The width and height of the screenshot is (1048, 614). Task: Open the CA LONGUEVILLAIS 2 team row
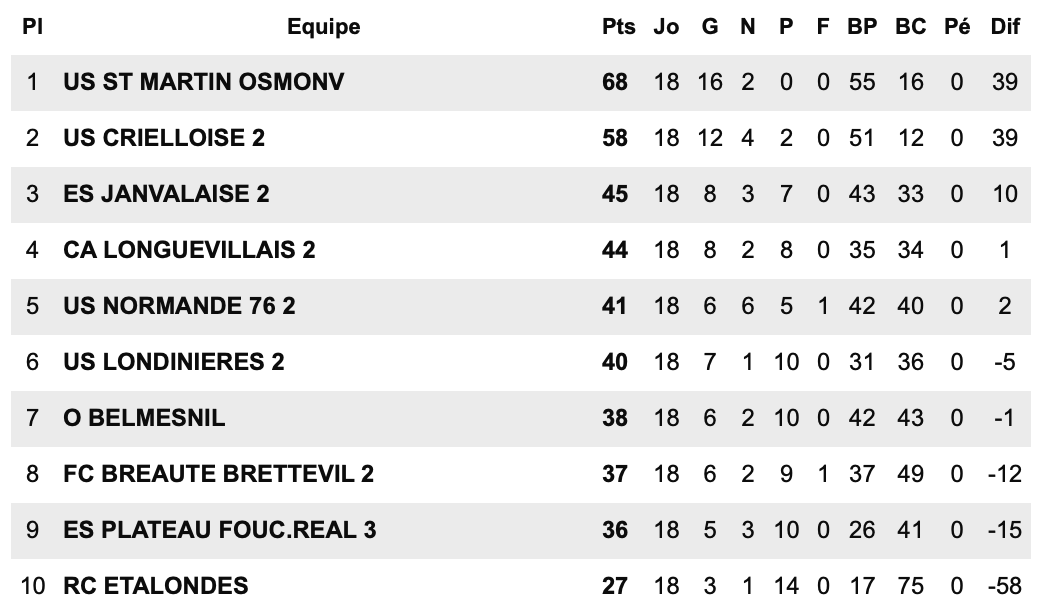pyautogui.click(x=189, y=251)
